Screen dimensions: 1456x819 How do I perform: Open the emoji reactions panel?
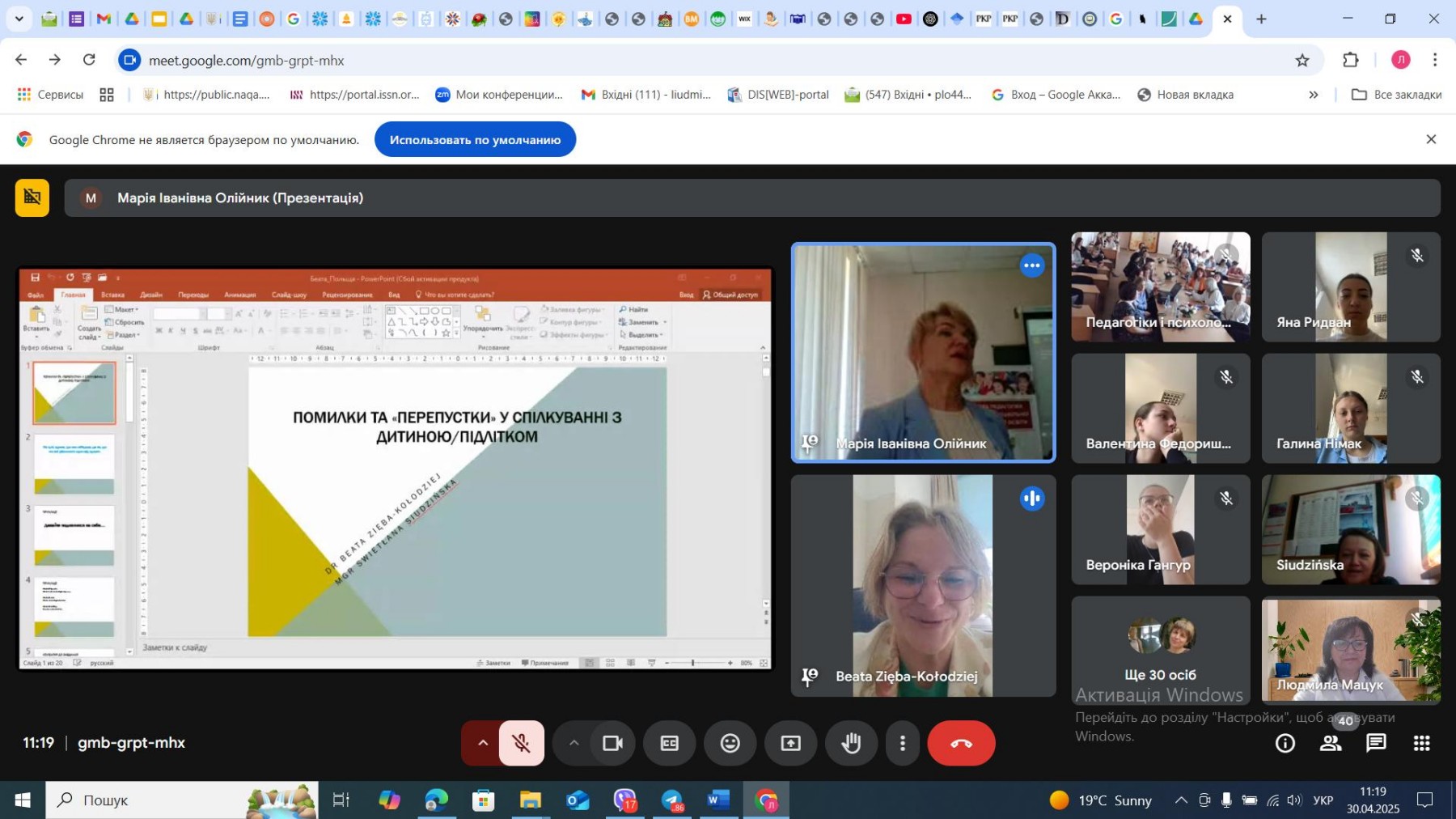[x=730, y=743]
